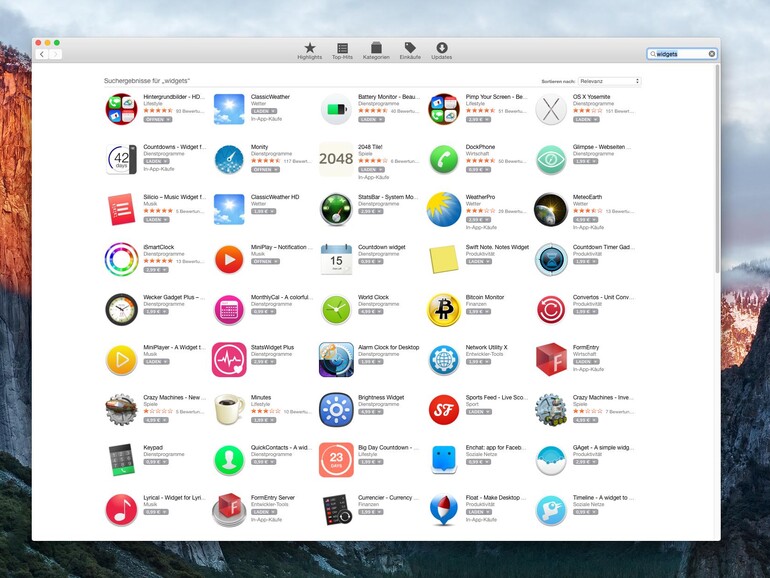Open the FormEntry app icon
770x578 pixels.
click(x=551, y=359)
